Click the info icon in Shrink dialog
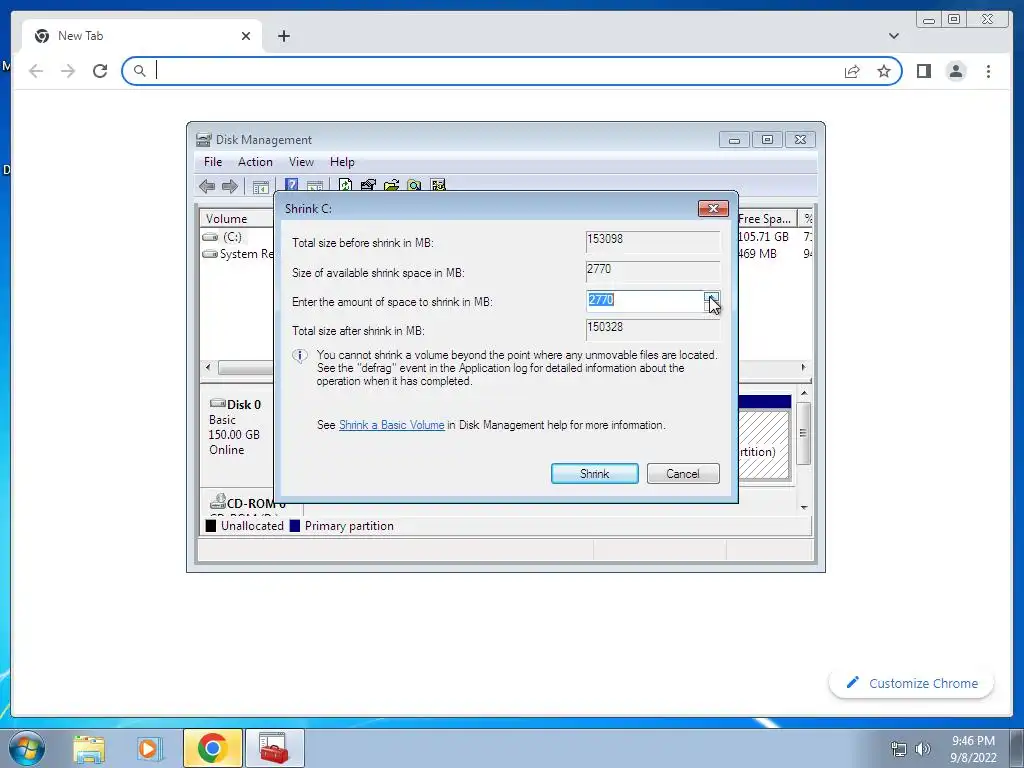This screenshot has height=768, width=1024. click(x=300, y=356)
